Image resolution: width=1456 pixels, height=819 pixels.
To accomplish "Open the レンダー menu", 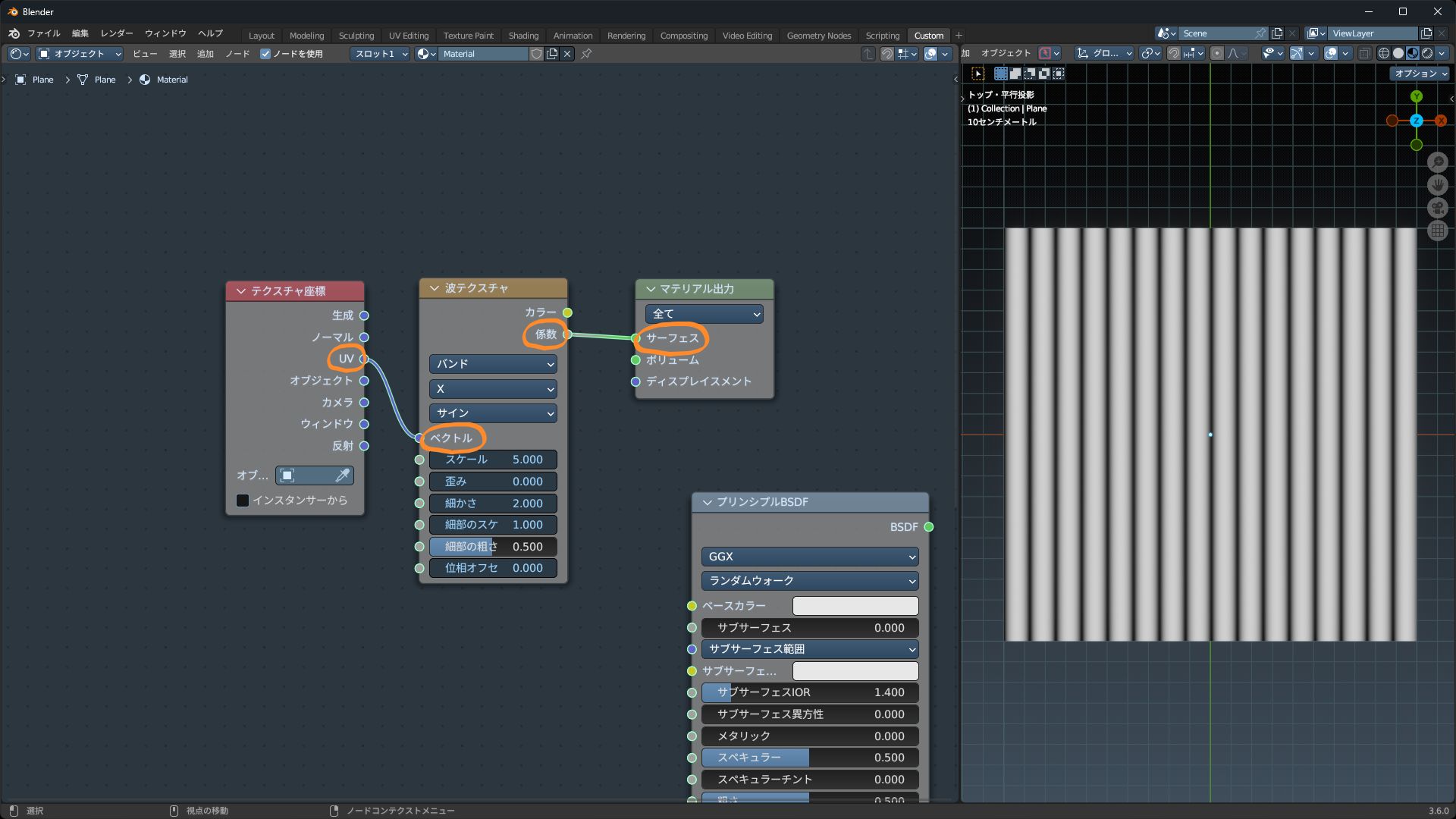I will coord(116,33).
